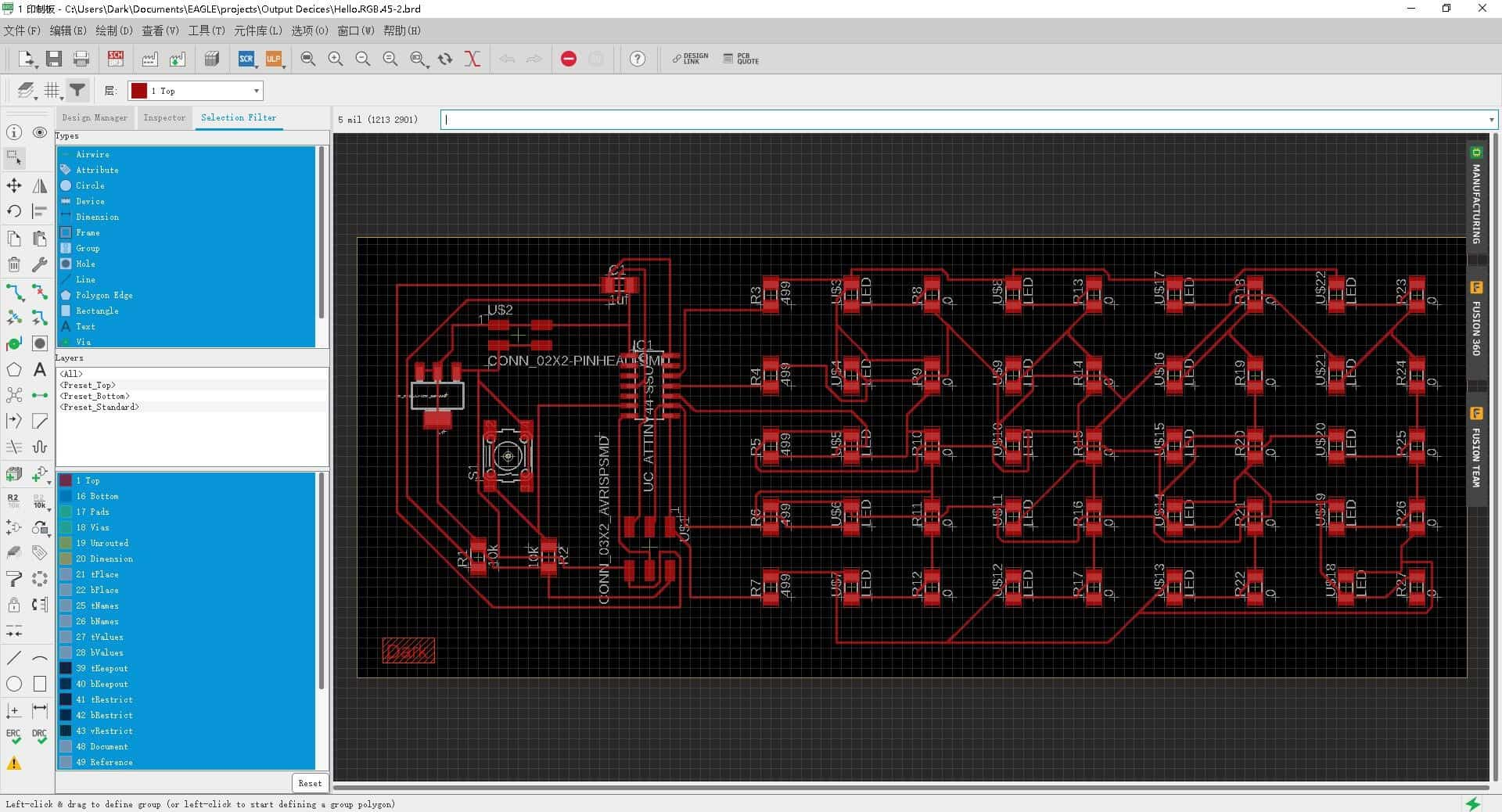Select the Move tool arrows icon
This screenshot has height=812, width=1502.
pos(14,185)
